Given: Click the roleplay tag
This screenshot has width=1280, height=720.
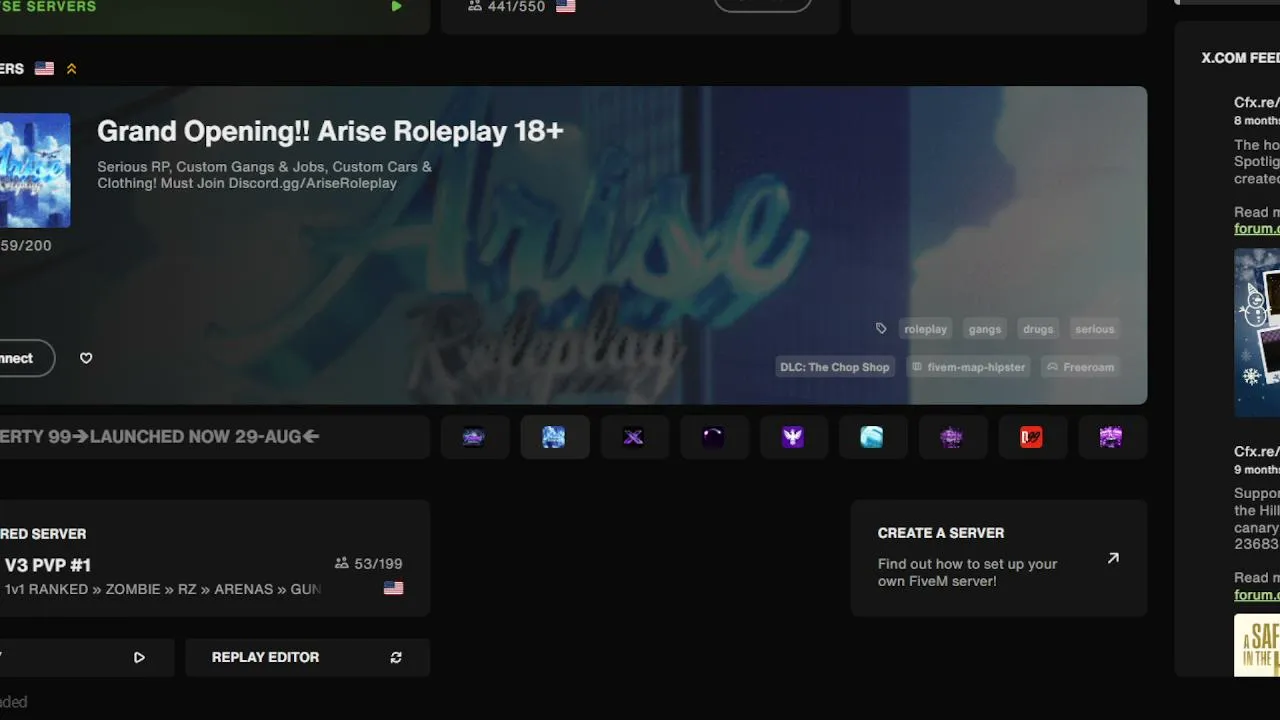Looking at the screenshot, I should (925, 329).
